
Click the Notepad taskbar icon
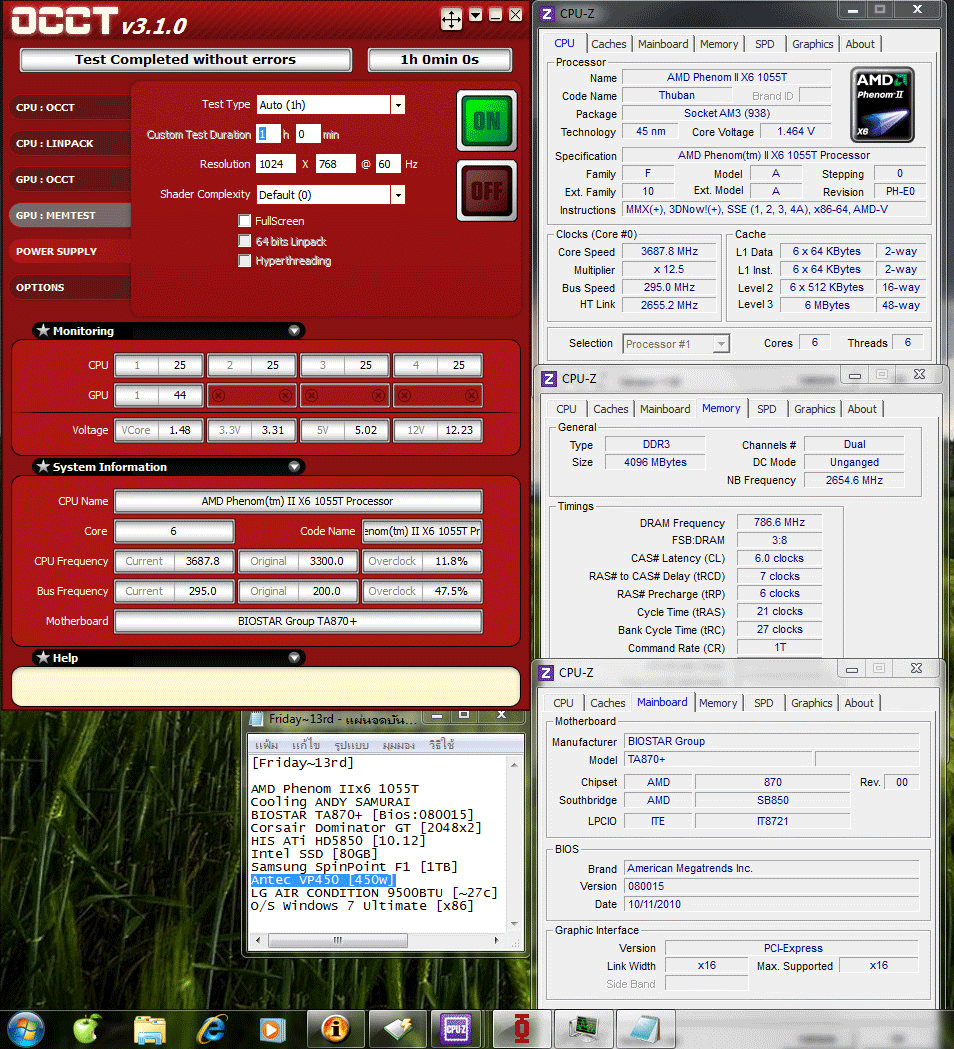pos(645,1030)
